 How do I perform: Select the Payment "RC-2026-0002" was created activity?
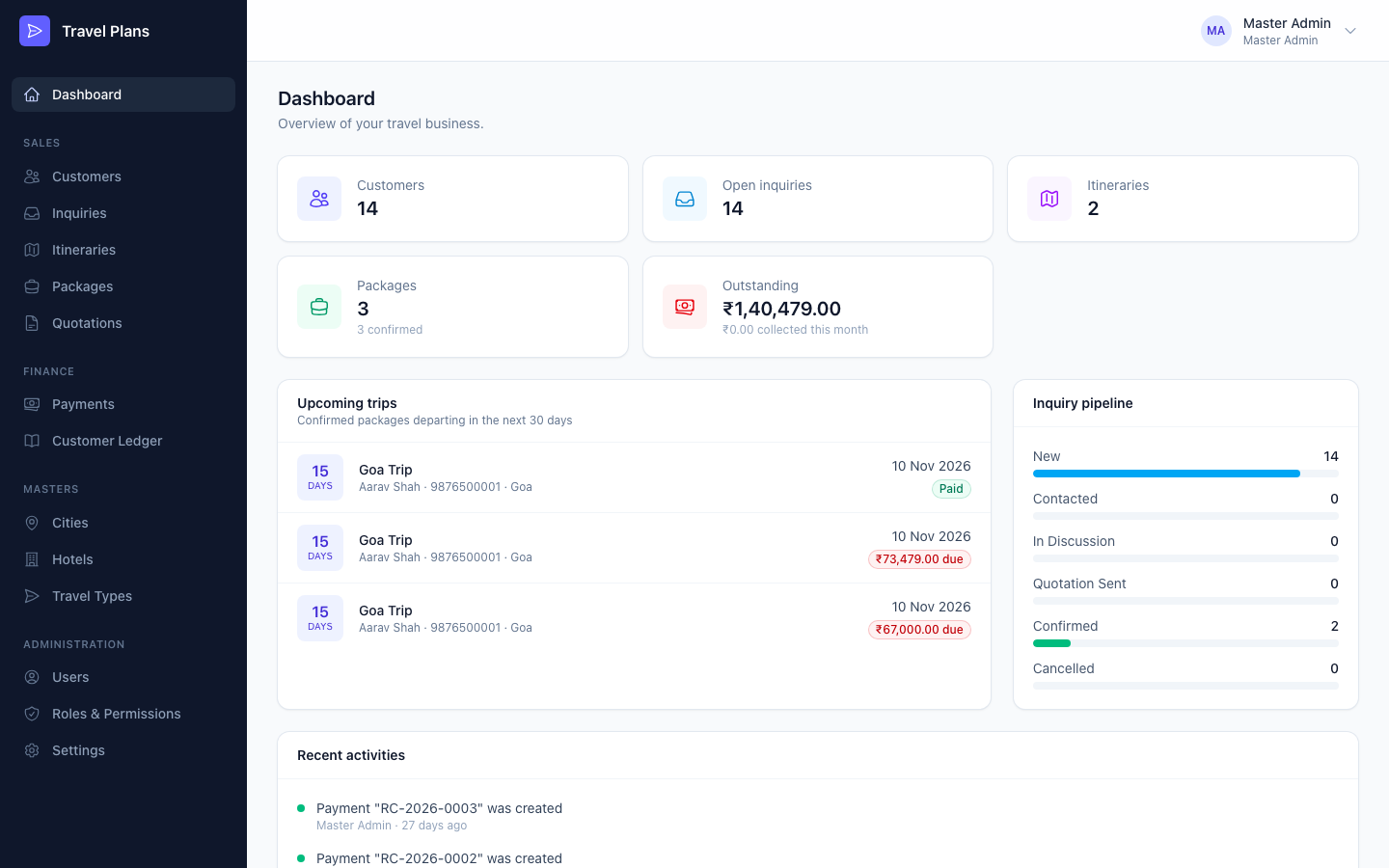point(439,858)
